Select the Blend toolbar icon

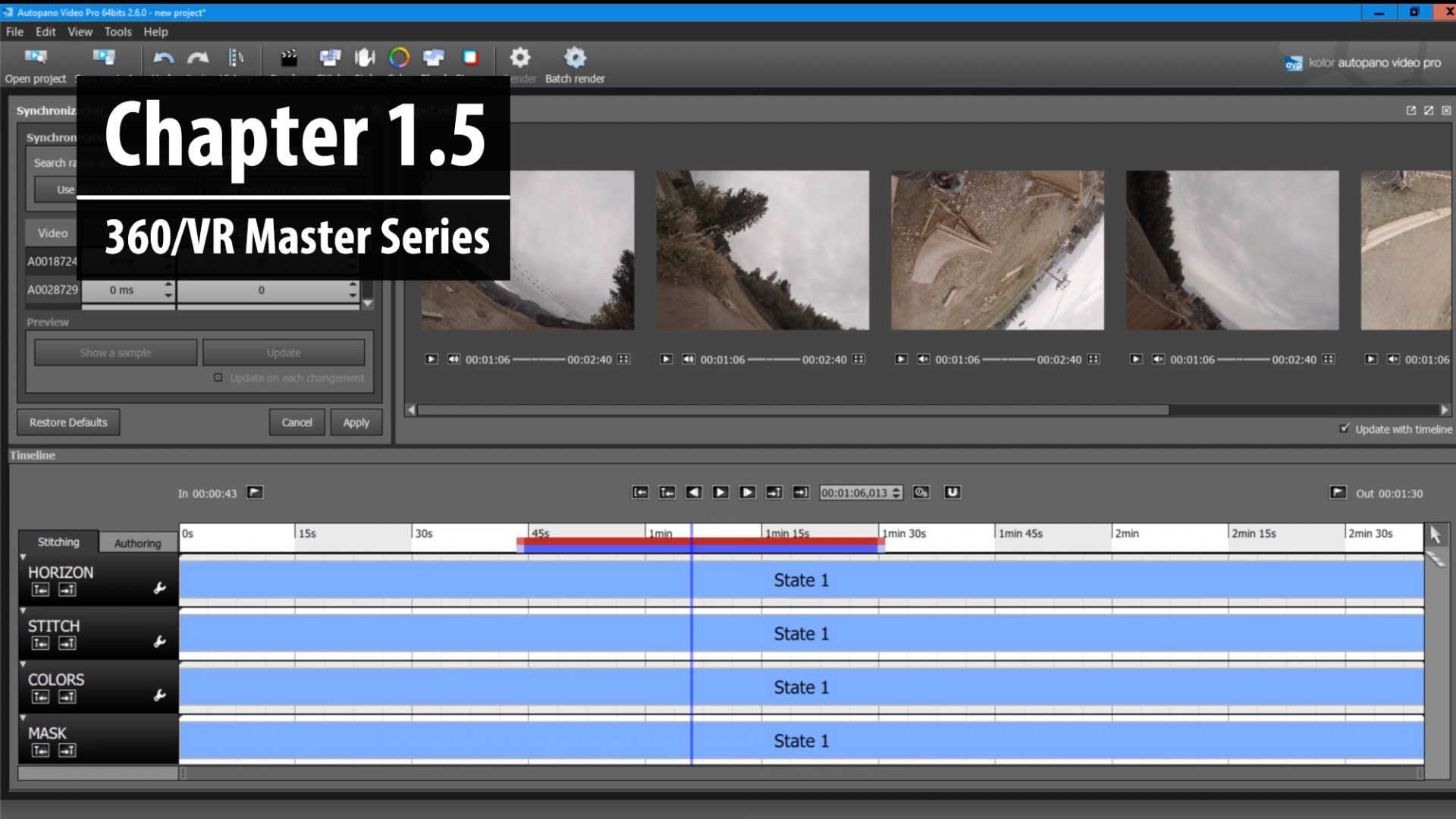coord(433,58)
